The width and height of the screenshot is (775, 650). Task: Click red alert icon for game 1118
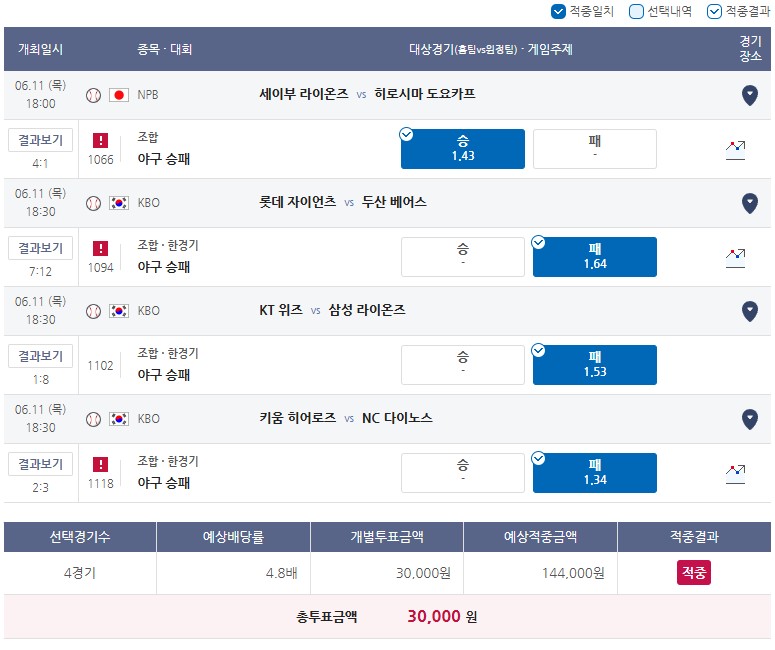click(x=100, y=464)
